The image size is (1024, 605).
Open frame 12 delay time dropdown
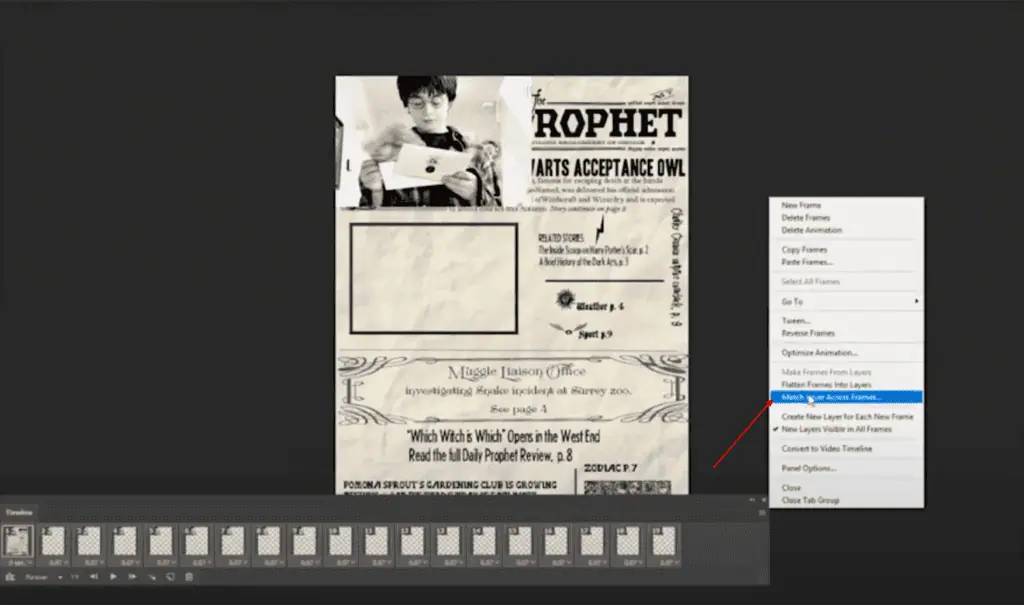point(417,563)
